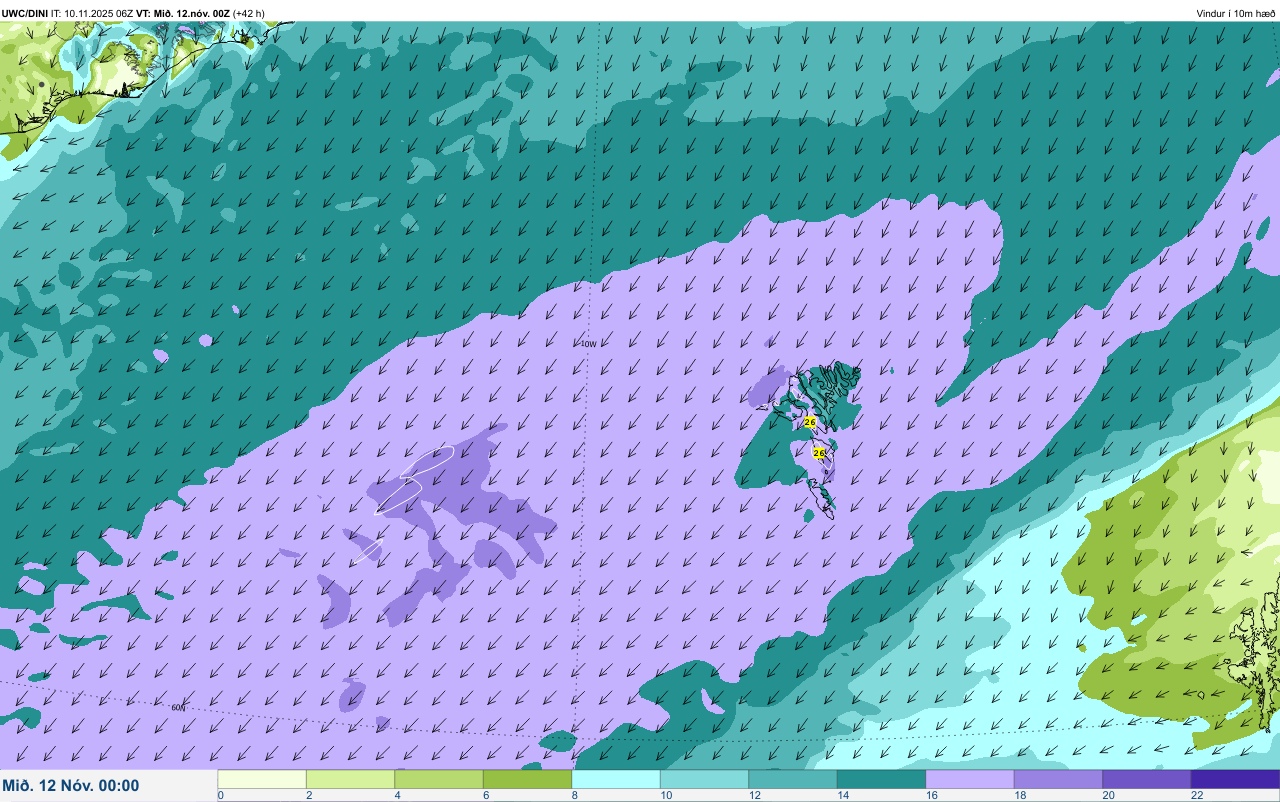
Task: Click the pale yellow 0–2 legend swatch
Action: (x=262, y=779)
